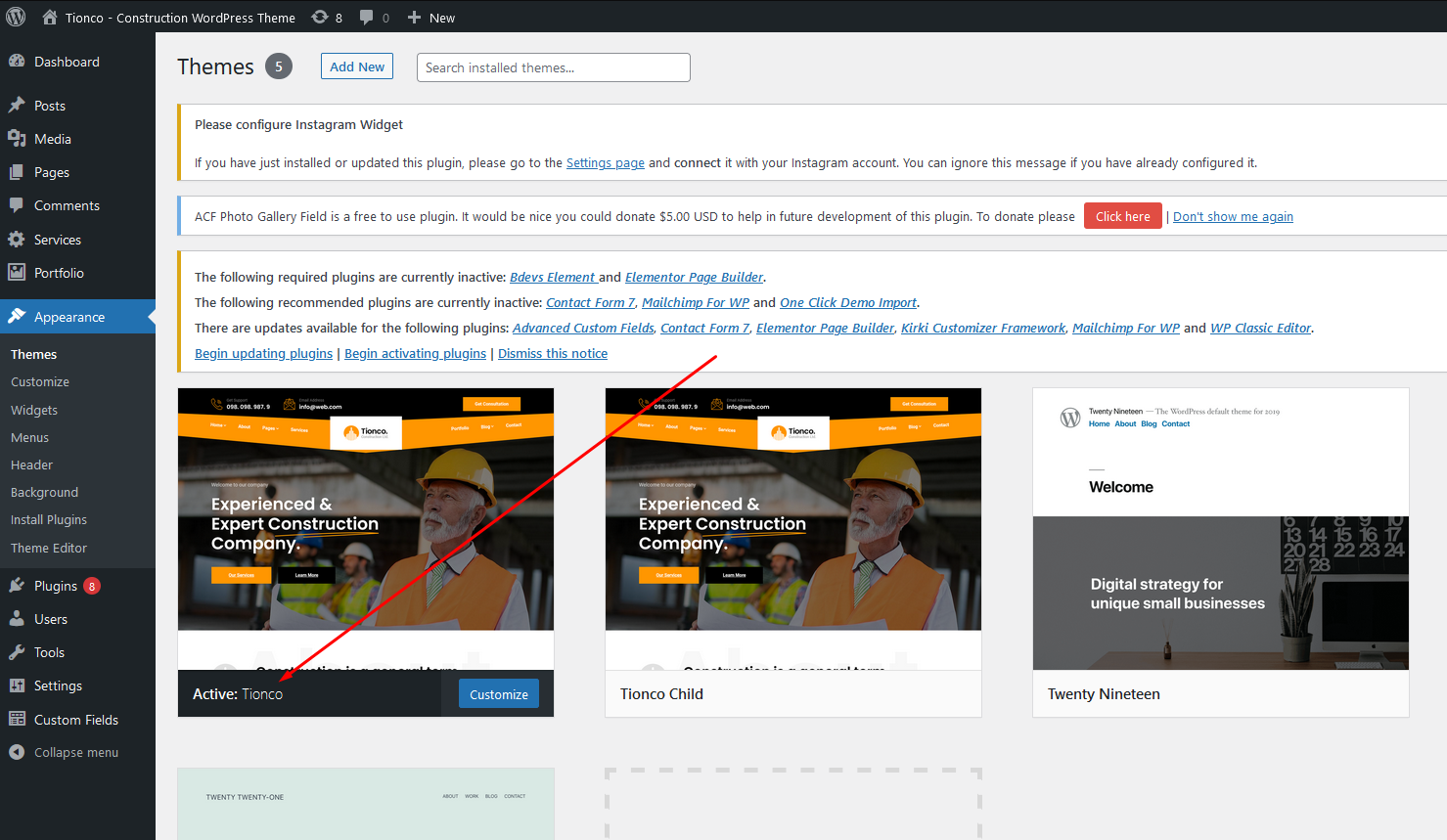The image size is (1447, 840).
Task: Open the active Tionco theme thumbnail
Action: click(366, 528)
